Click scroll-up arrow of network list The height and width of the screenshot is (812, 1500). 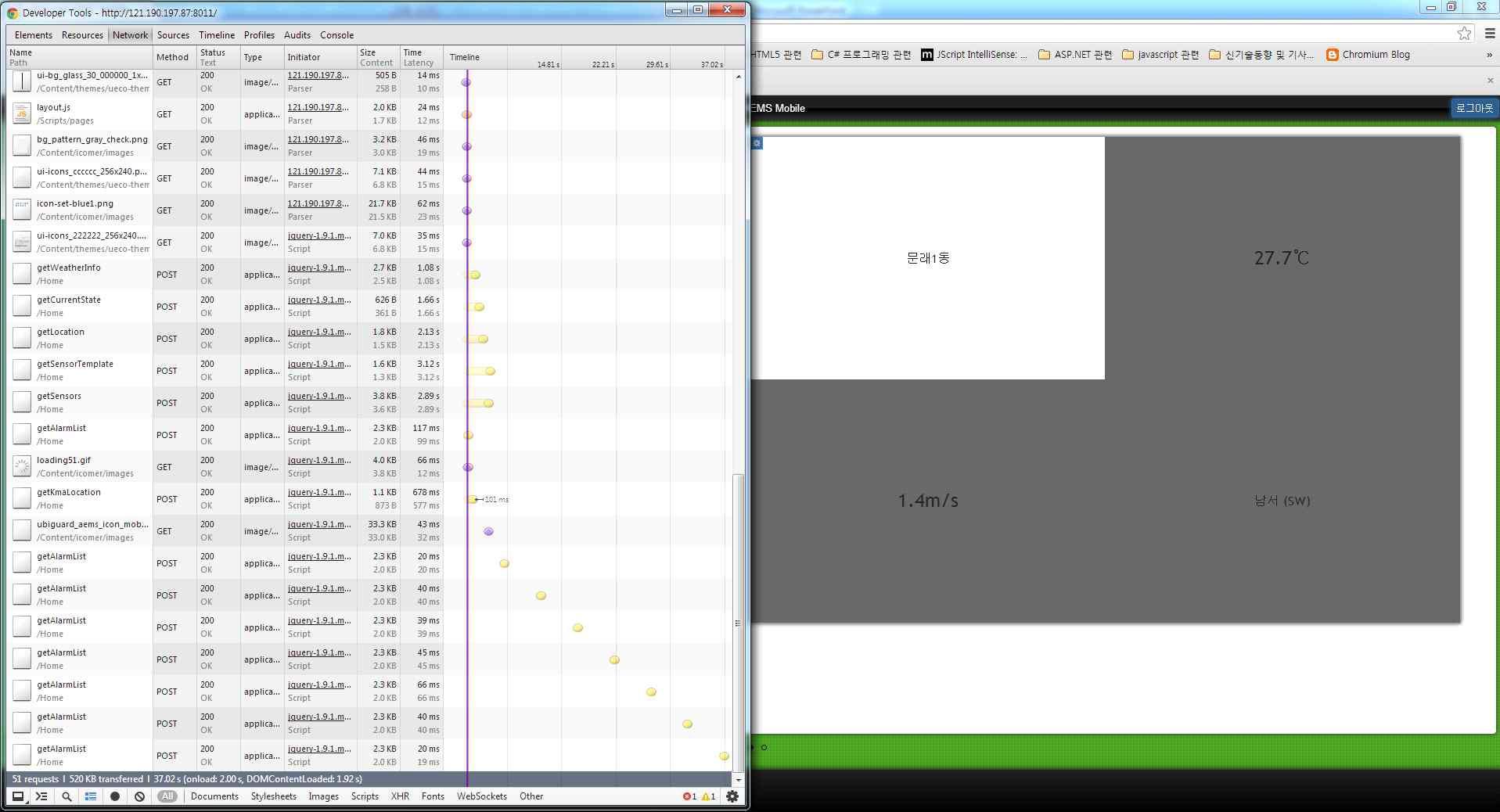(738, 77)
